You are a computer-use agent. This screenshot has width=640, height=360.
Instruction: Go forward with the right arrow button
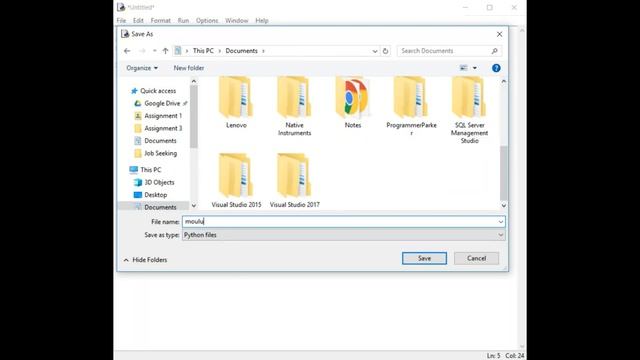(142, 51)
